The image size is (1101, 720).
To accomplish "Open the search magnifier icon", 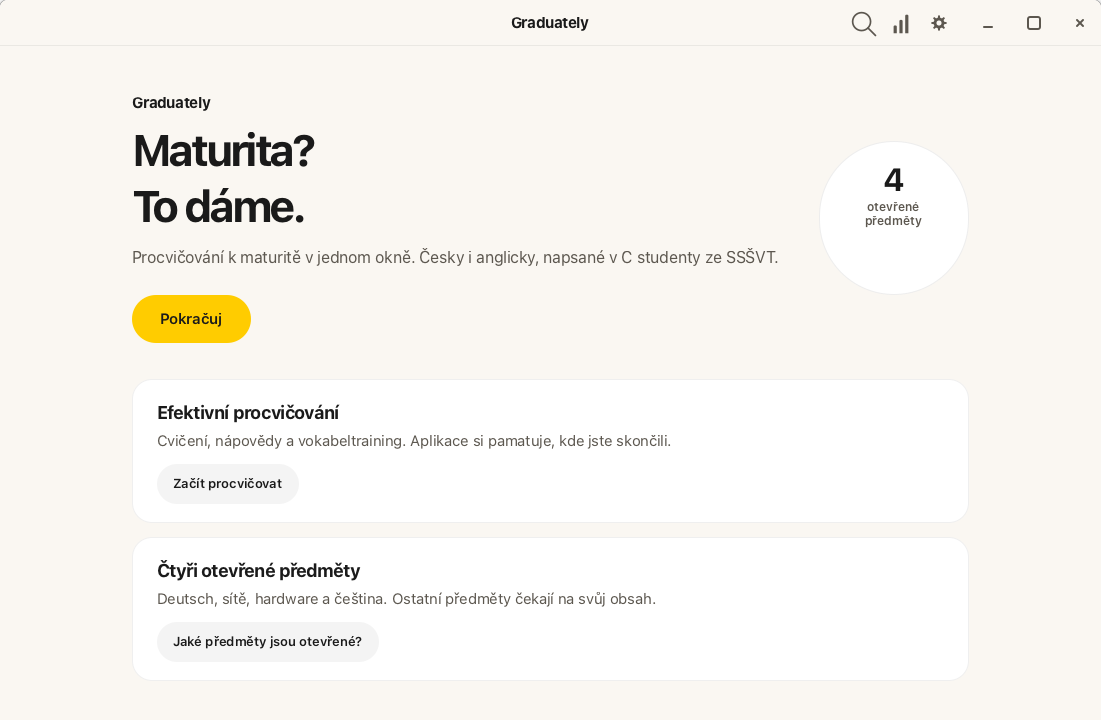I will pos(864,24).
